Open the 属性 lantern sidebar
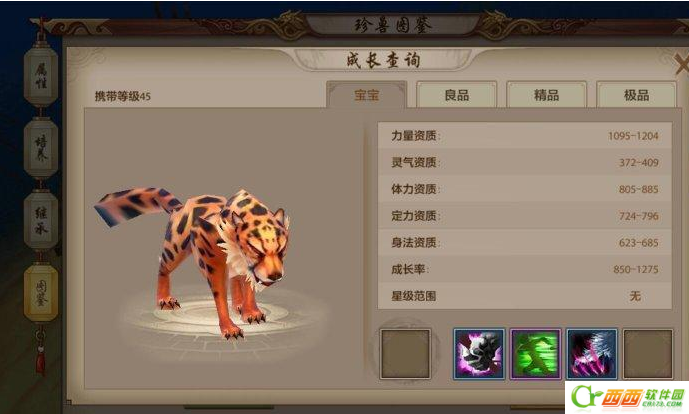 41,76
